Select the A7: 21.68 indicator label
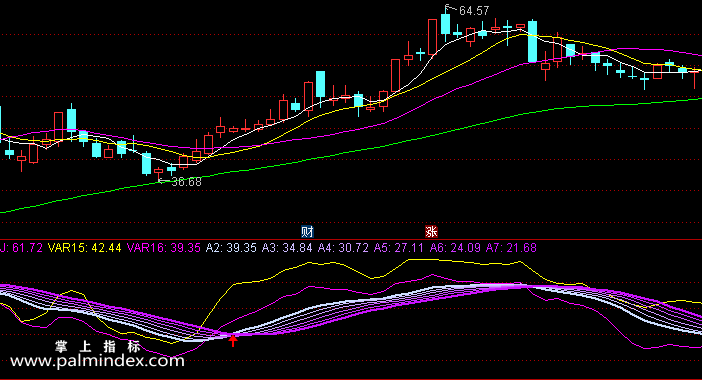This screenshot has height=380, width=702. coord(511,248)
